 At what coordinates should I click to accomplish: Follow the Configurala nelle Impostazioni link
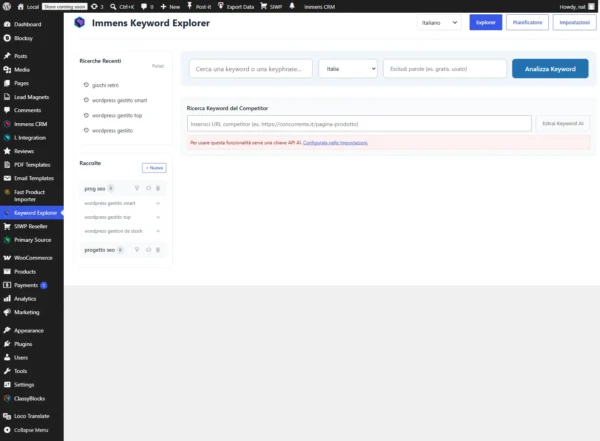coord(335,143)
